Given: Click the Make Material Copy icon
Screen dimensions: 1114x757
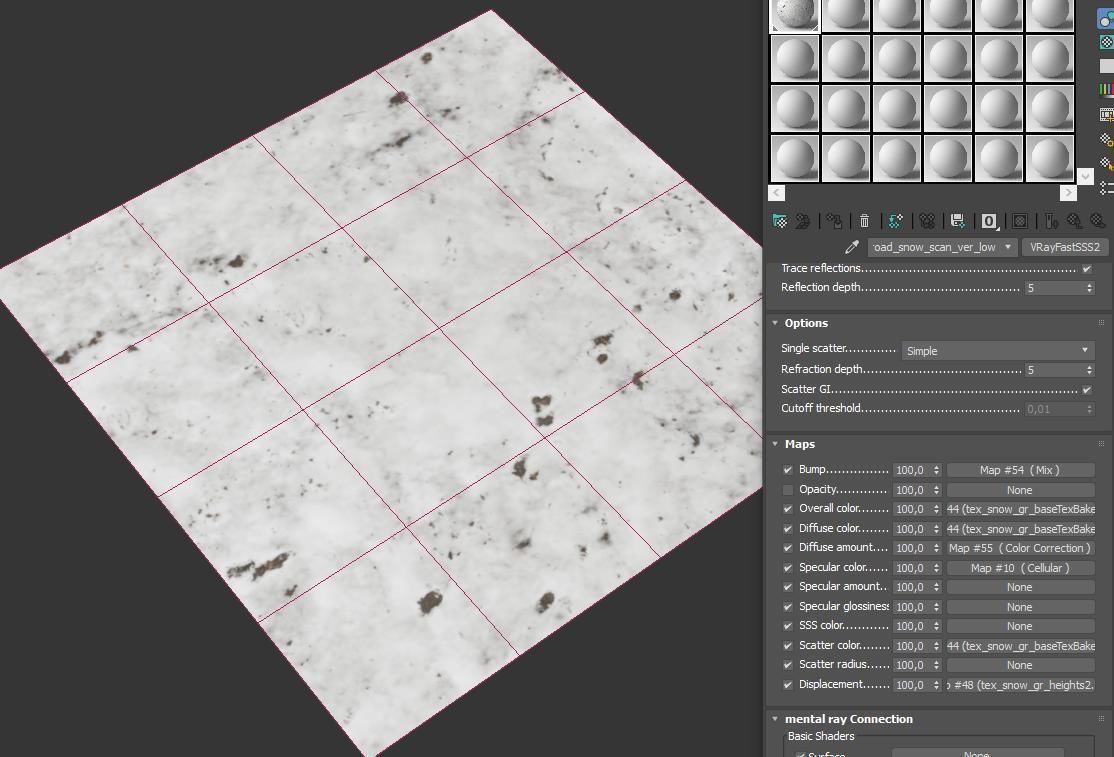Looking at the screenshot, I should 895,222.
